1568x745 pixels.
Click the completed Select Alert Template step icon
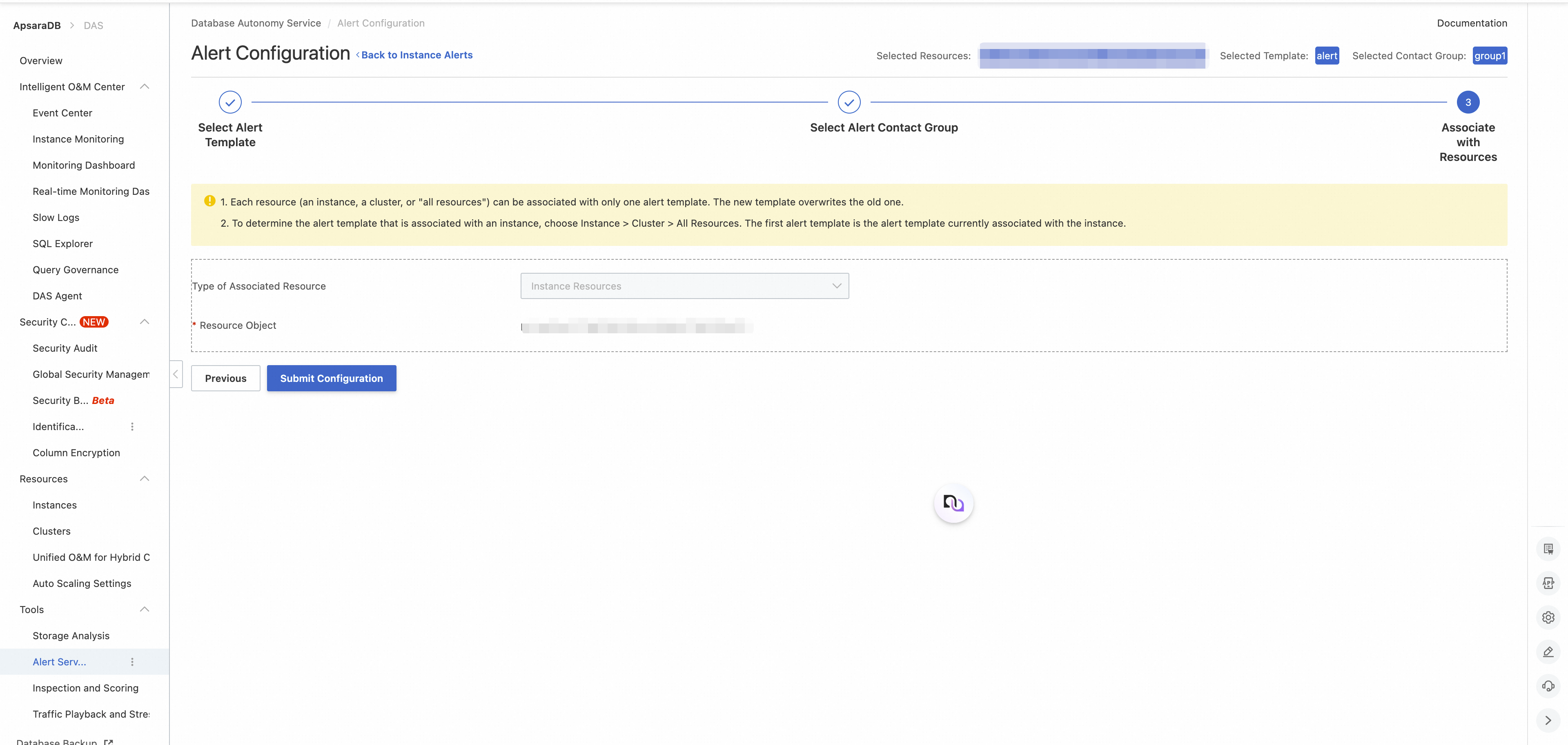click(x=230, y=102)
